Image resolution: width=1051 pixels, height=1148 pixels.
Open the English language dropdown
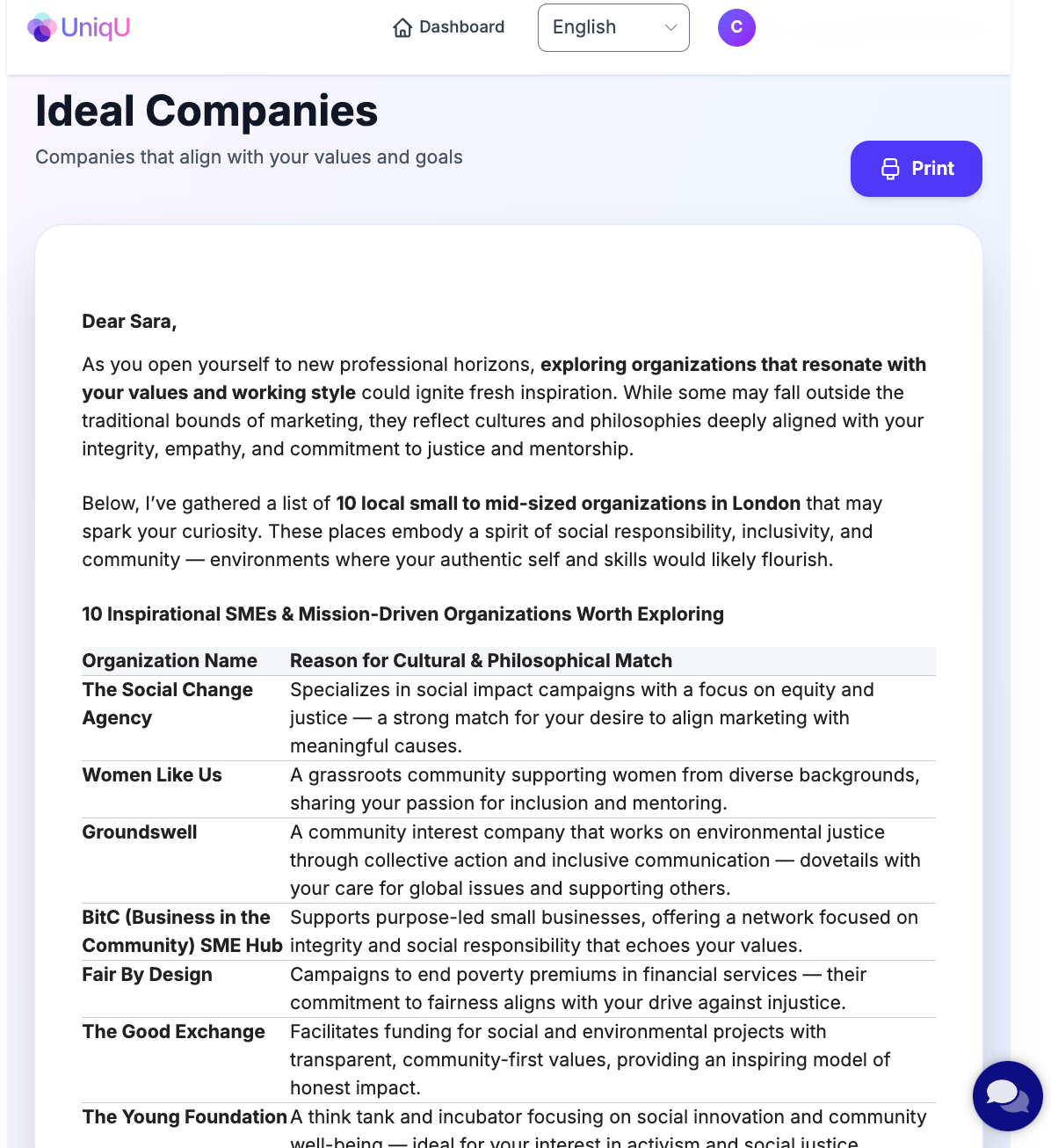point(613,28)
